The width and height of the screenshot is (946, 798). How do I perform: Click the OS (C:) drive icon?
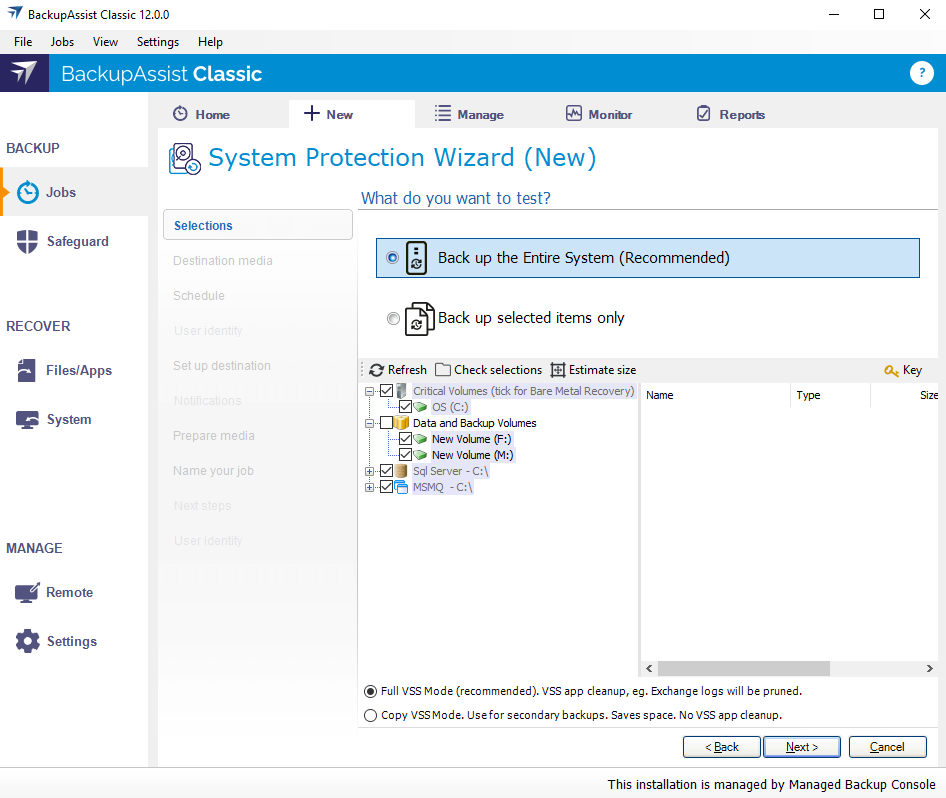coord(421,407)
